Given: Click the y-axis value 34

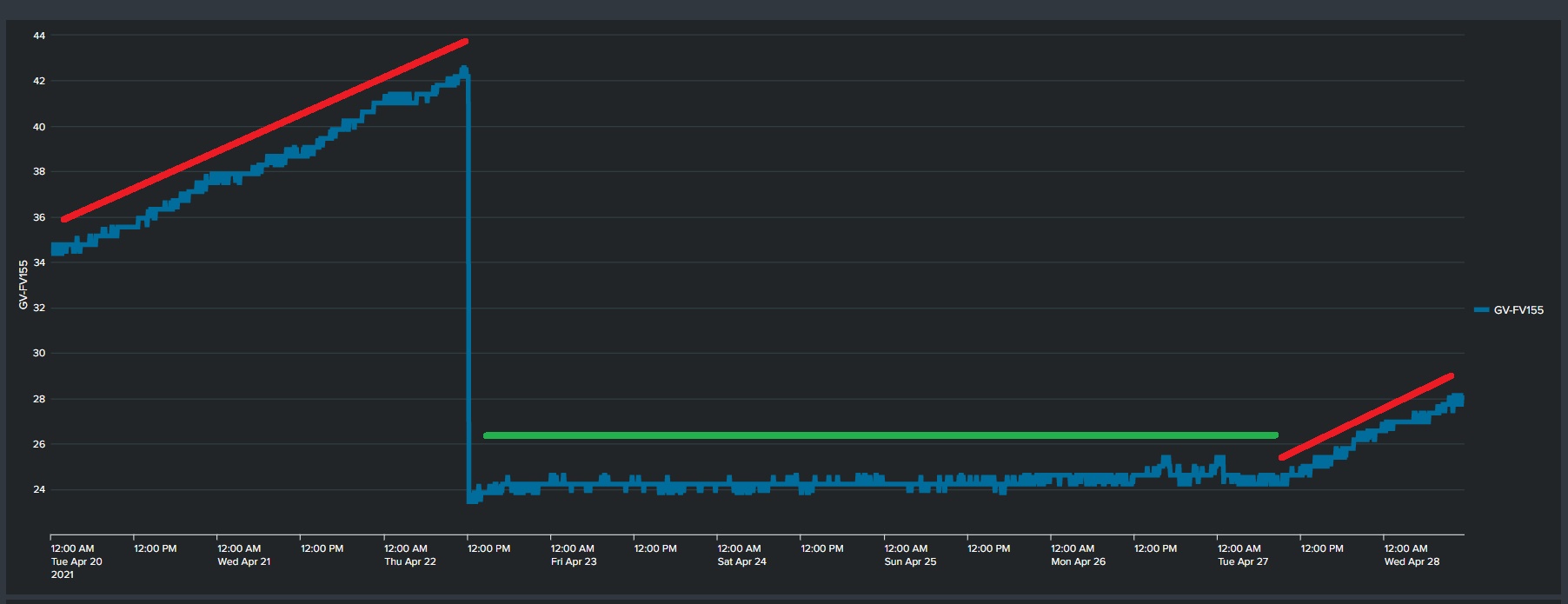Looking at the screenshot, I should [39, 262].
